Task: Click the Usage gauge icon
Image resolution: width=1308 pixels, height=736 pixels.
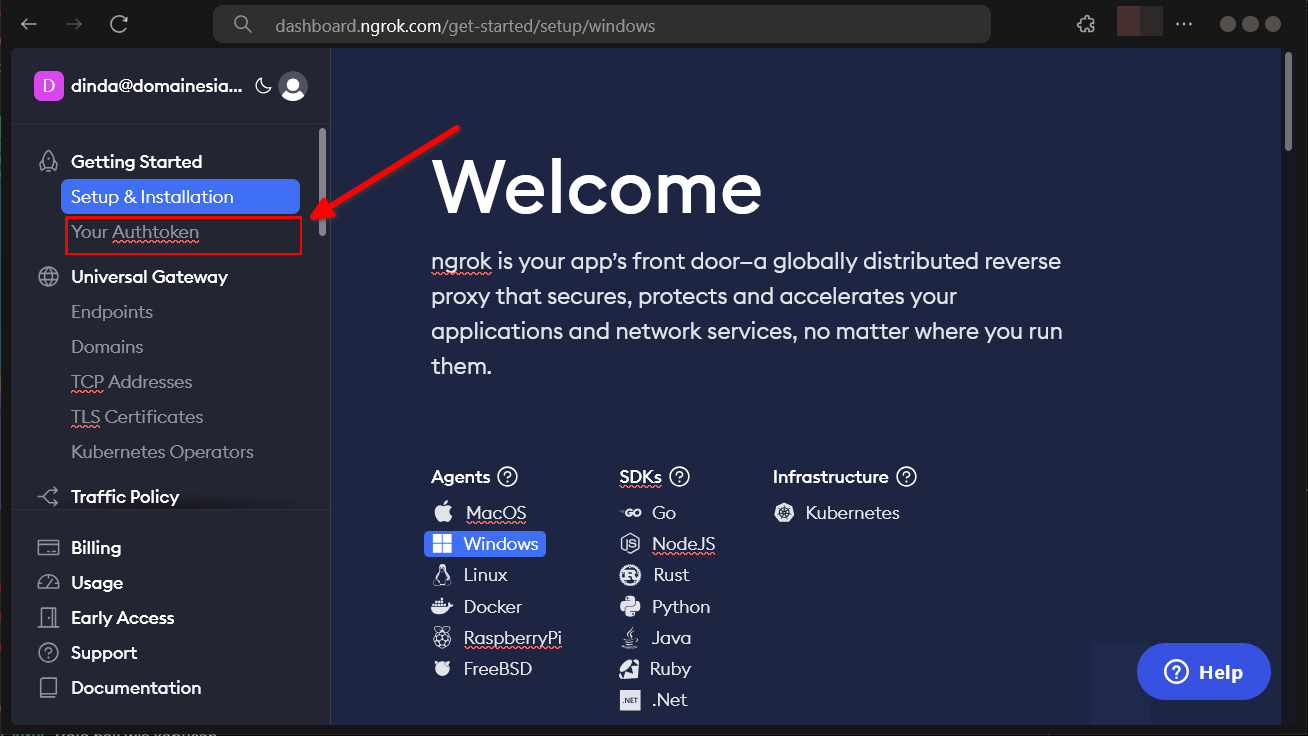Action: coord(48,583)
